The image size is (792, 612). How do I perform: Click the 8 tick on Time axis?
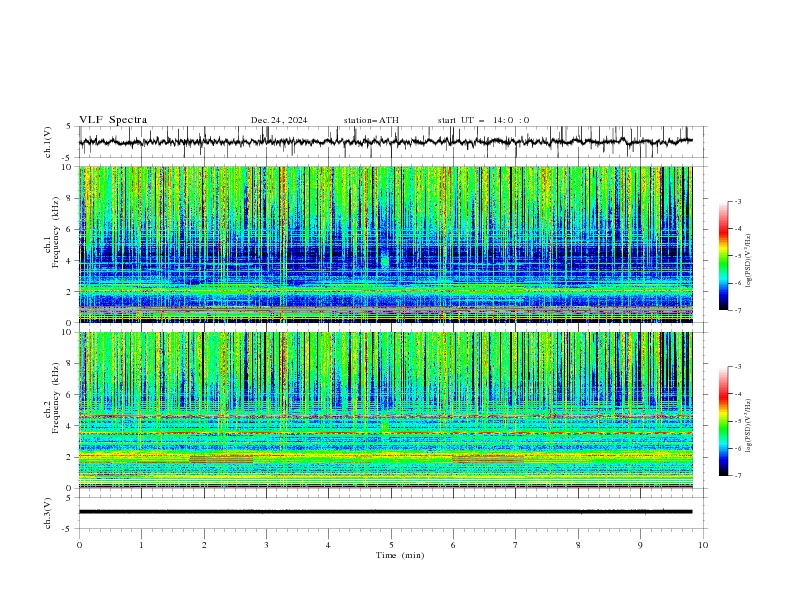click(x=578, y=545)
